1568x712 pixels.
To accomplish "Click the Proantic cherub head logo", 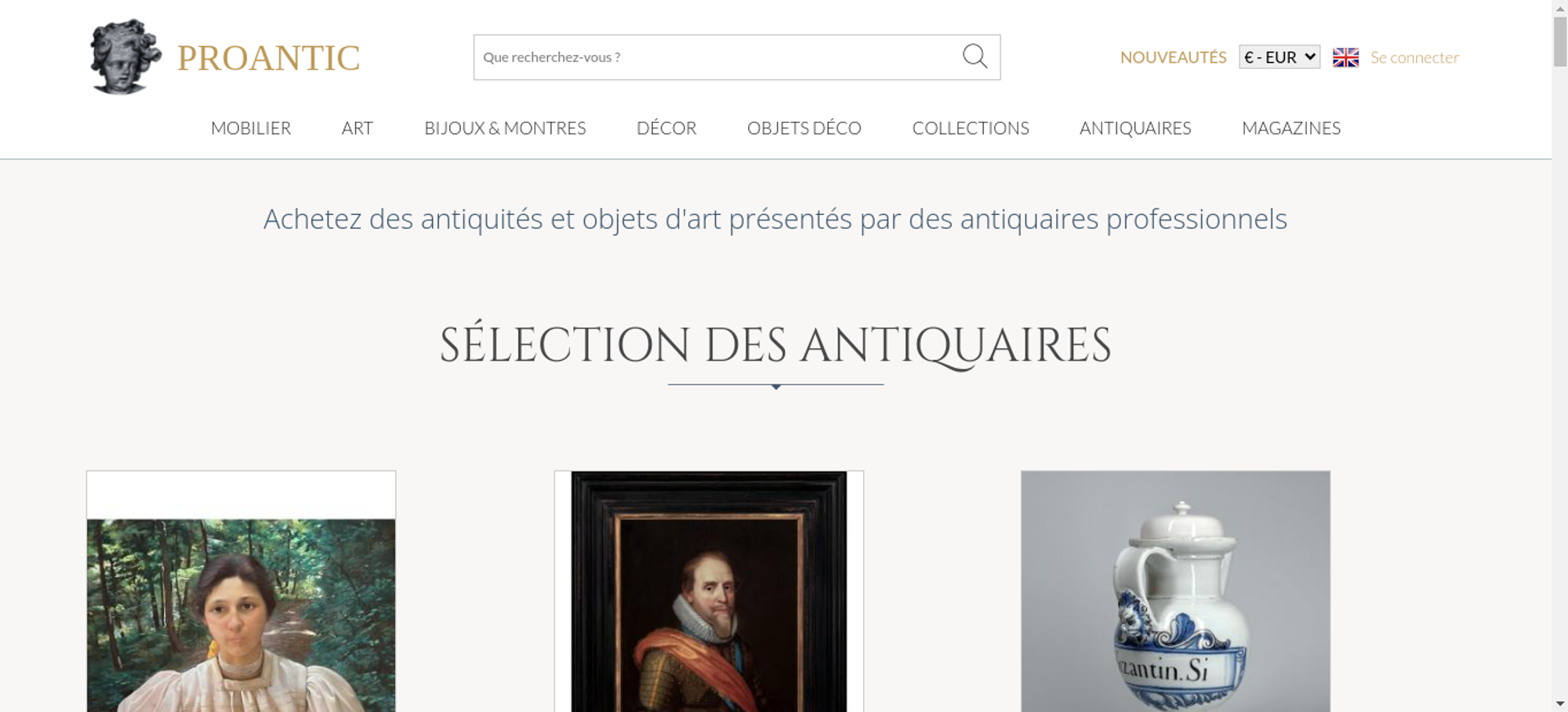I will pos(125,56).
